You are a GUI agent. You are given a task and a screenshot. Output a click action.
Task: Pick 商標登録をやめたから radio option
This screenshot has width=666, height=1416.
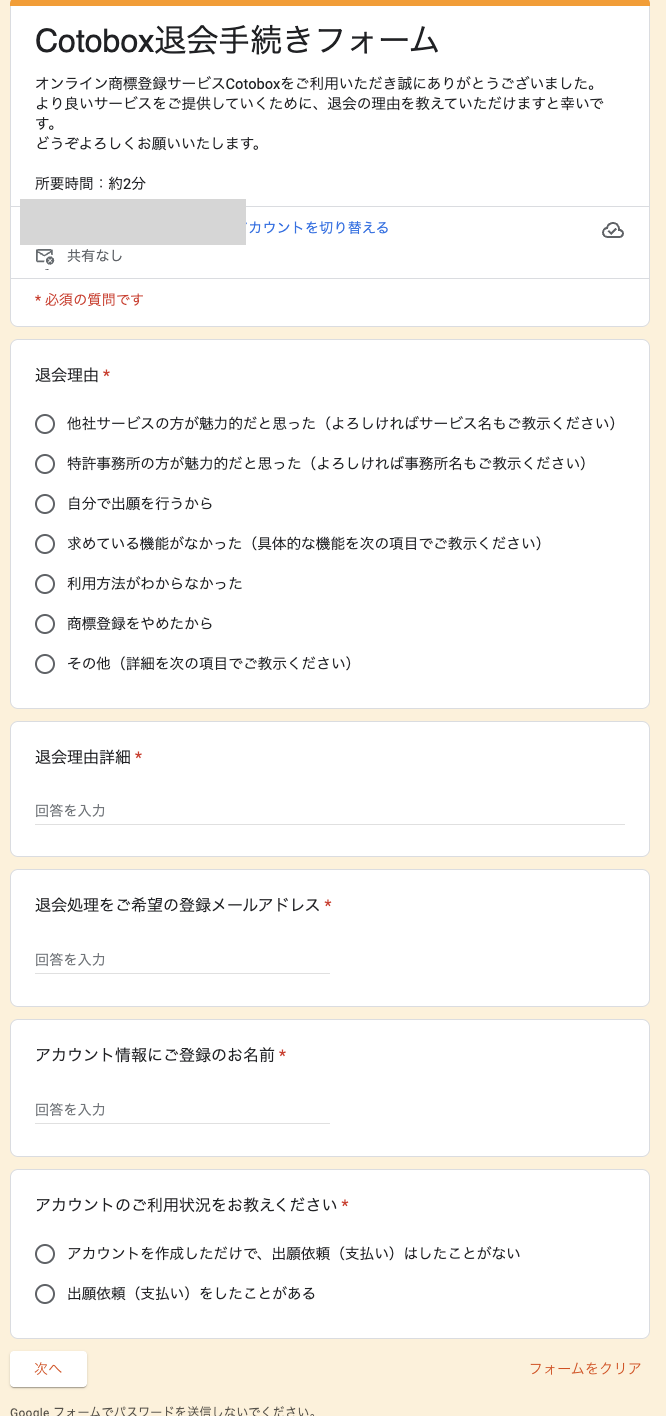coord(45,624)
